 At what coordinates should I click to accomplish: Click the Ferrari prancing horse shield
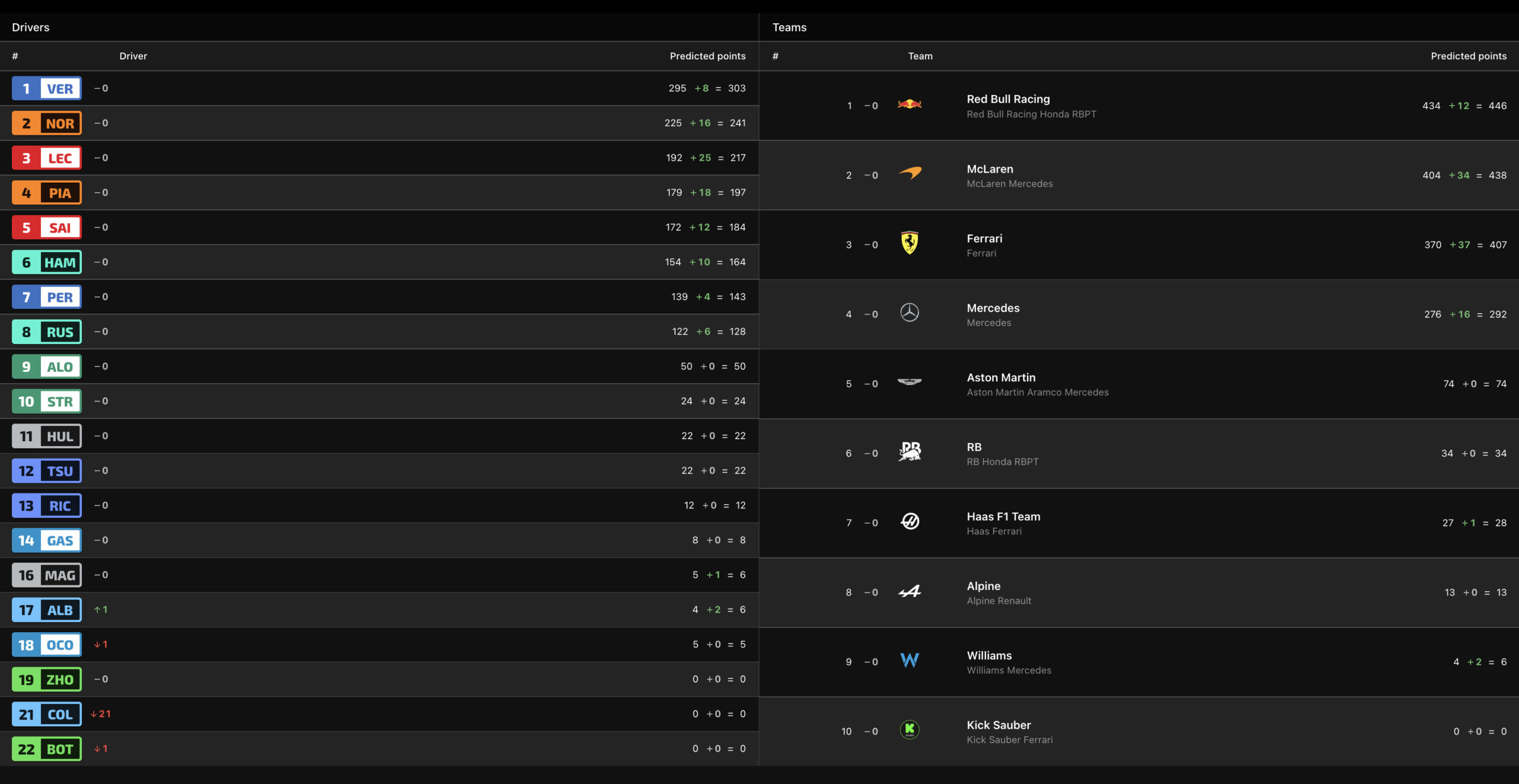[x=910, y=243]
